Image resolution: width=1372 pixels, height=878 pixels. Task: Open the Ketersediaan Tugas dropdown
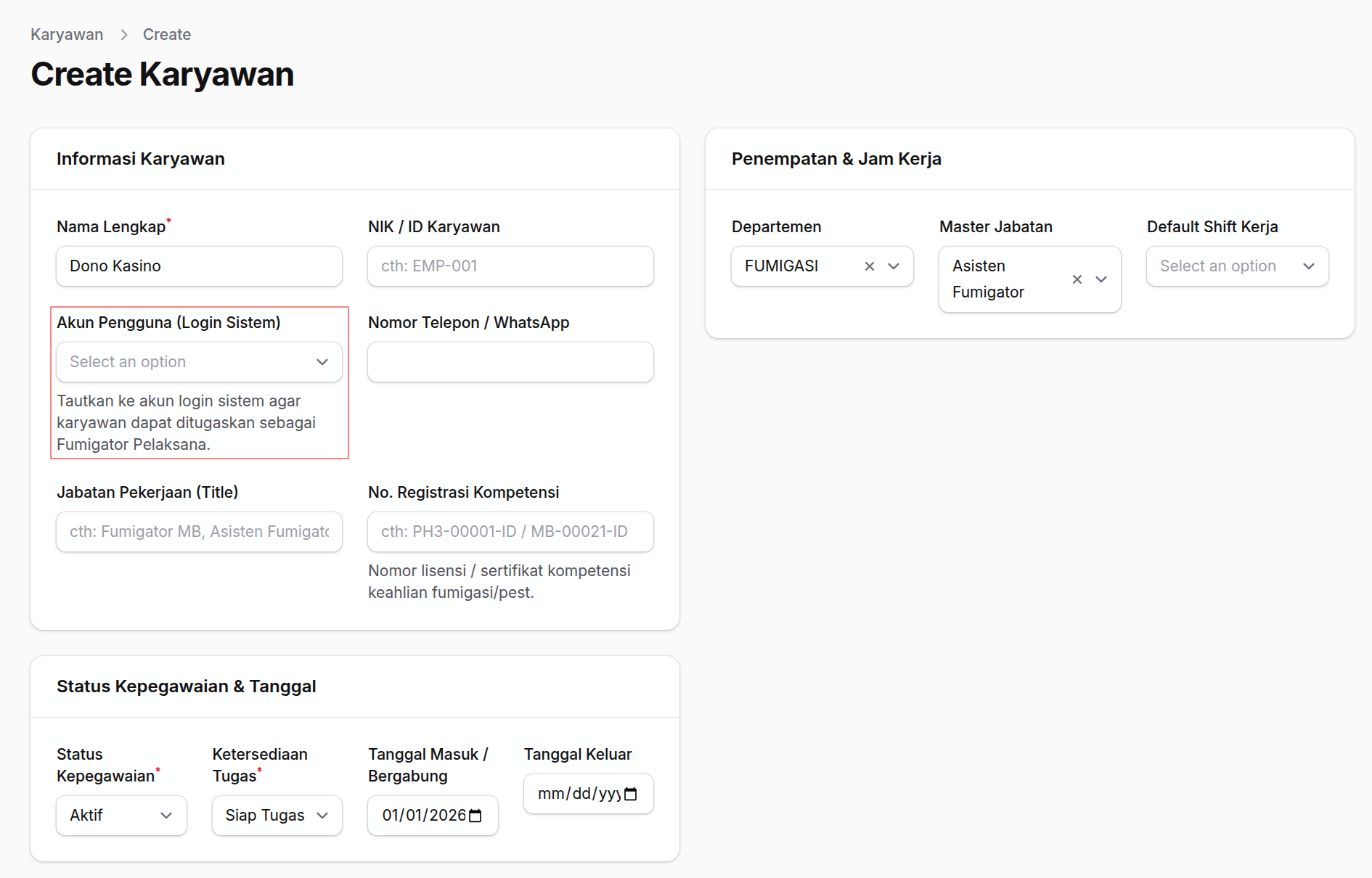click(277, 816)
